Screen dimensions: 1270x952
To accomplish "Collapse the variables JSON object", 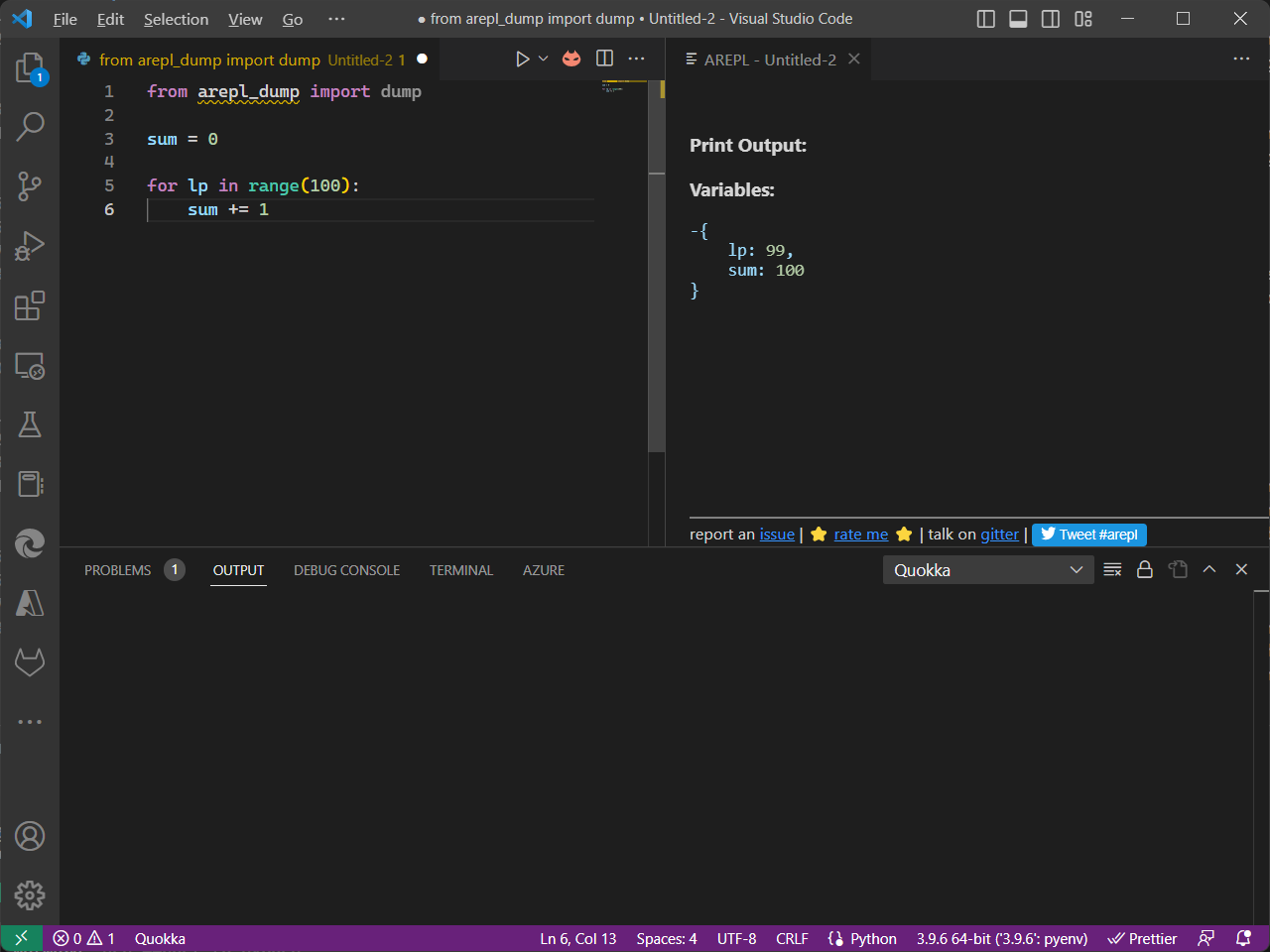I will [x=694, y=230].
